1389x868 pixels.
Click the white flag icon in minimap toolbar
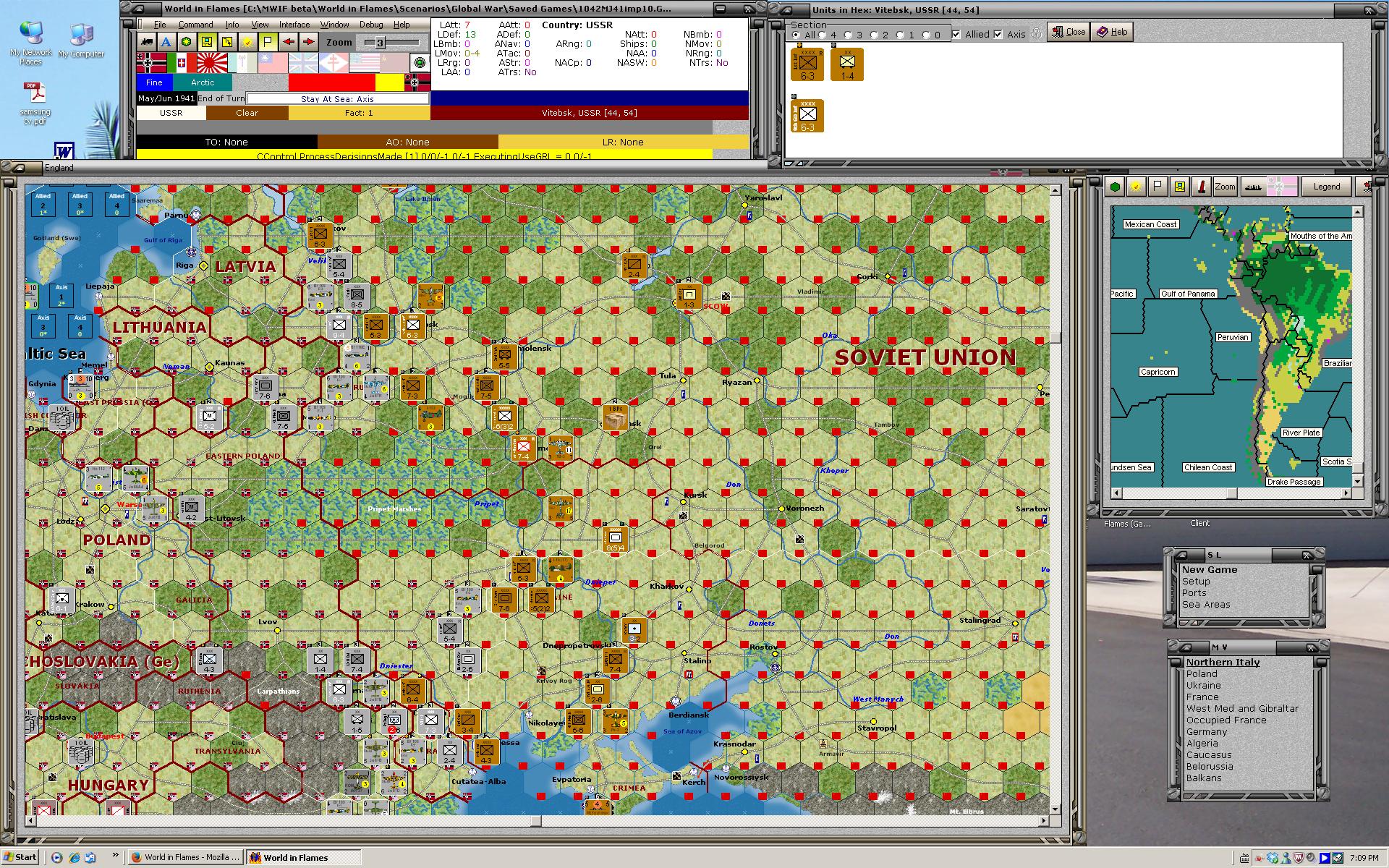tap(1158, 187)
